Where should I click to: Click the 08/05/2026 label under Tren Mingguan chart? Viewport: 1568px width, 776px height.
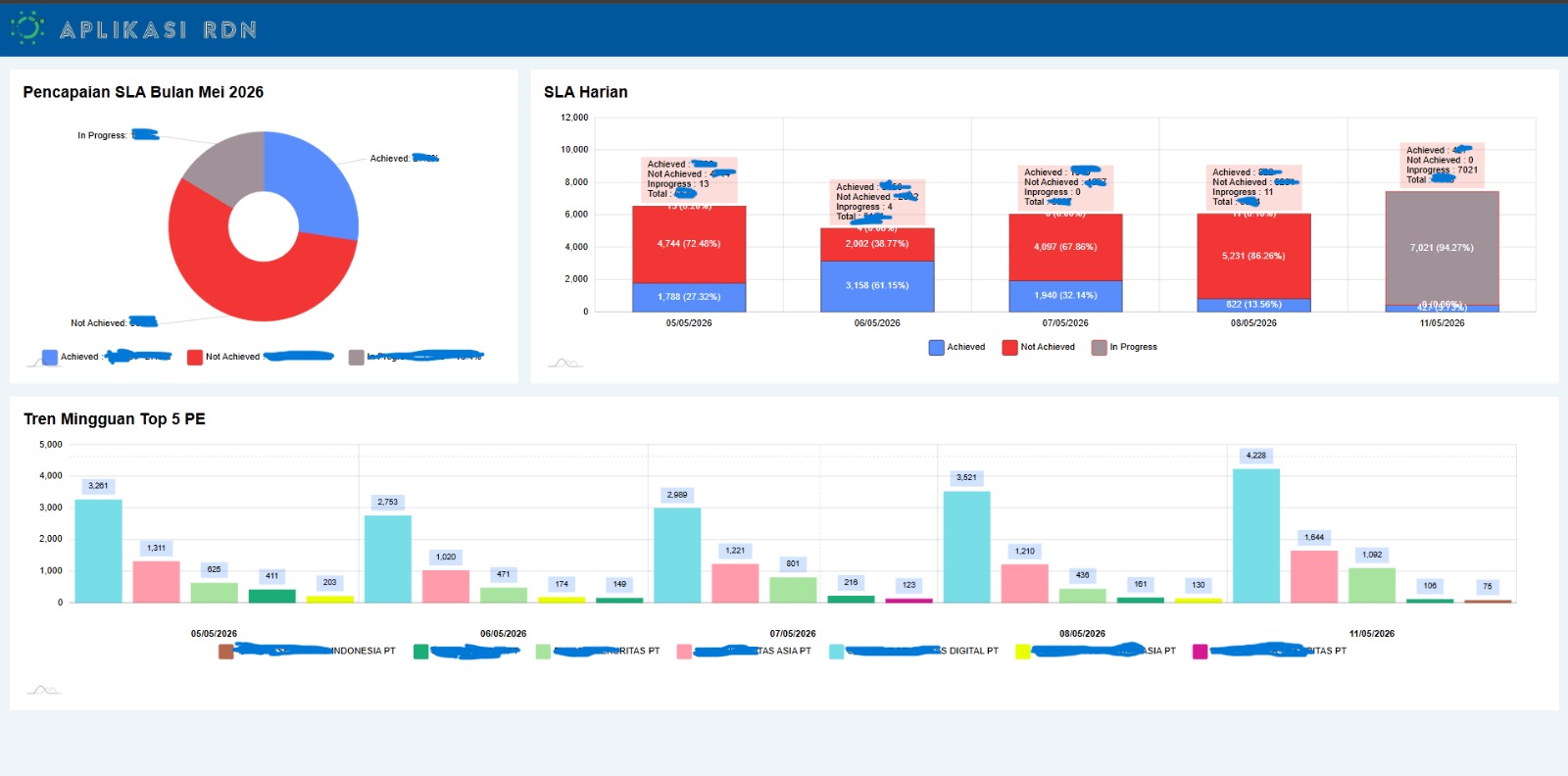pos(1082,634)
